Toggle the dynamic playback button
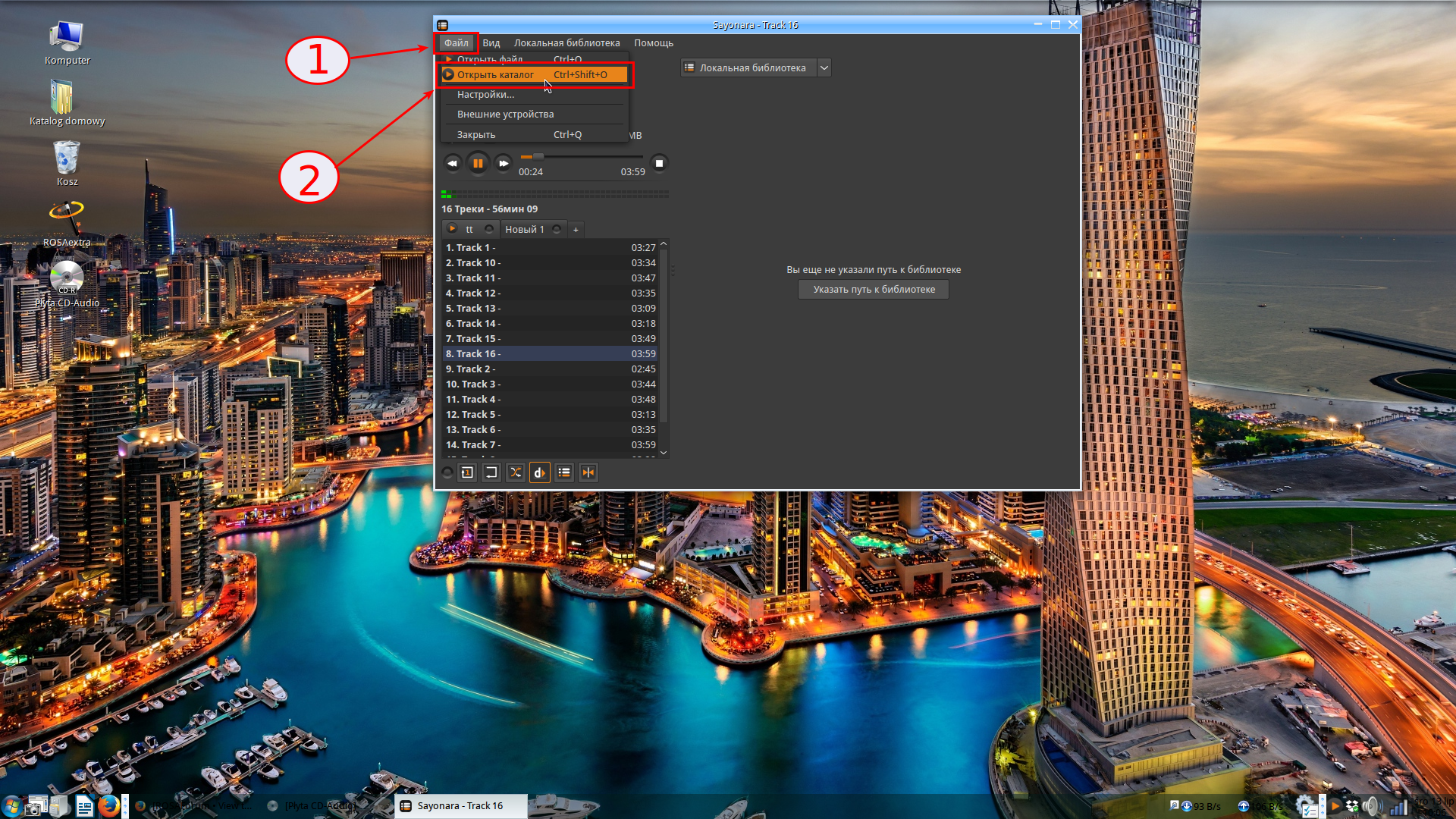This screenshot has width=1456, height=819. coord(539,472)
